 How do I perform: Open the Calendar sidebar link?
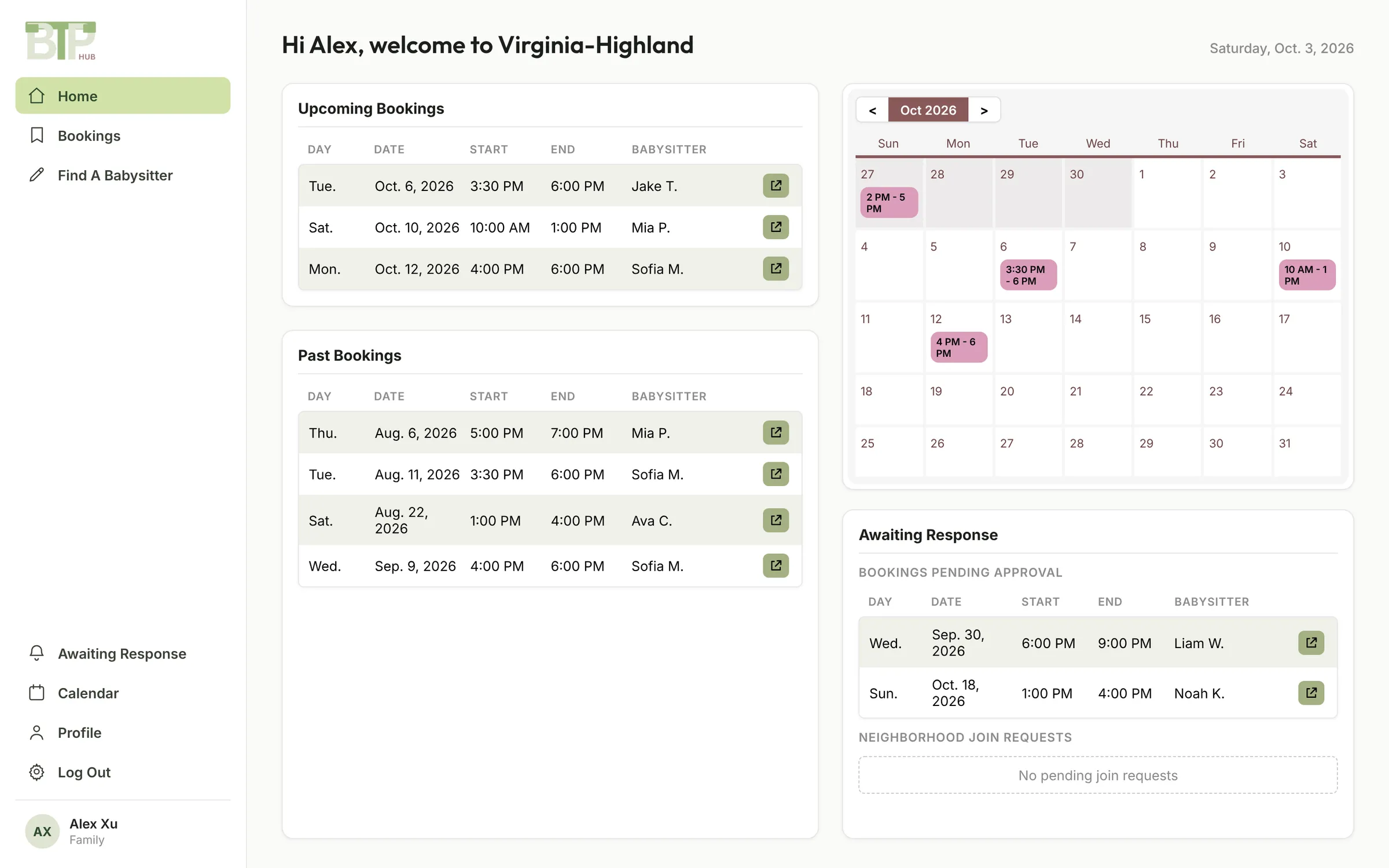click(123, 693)
